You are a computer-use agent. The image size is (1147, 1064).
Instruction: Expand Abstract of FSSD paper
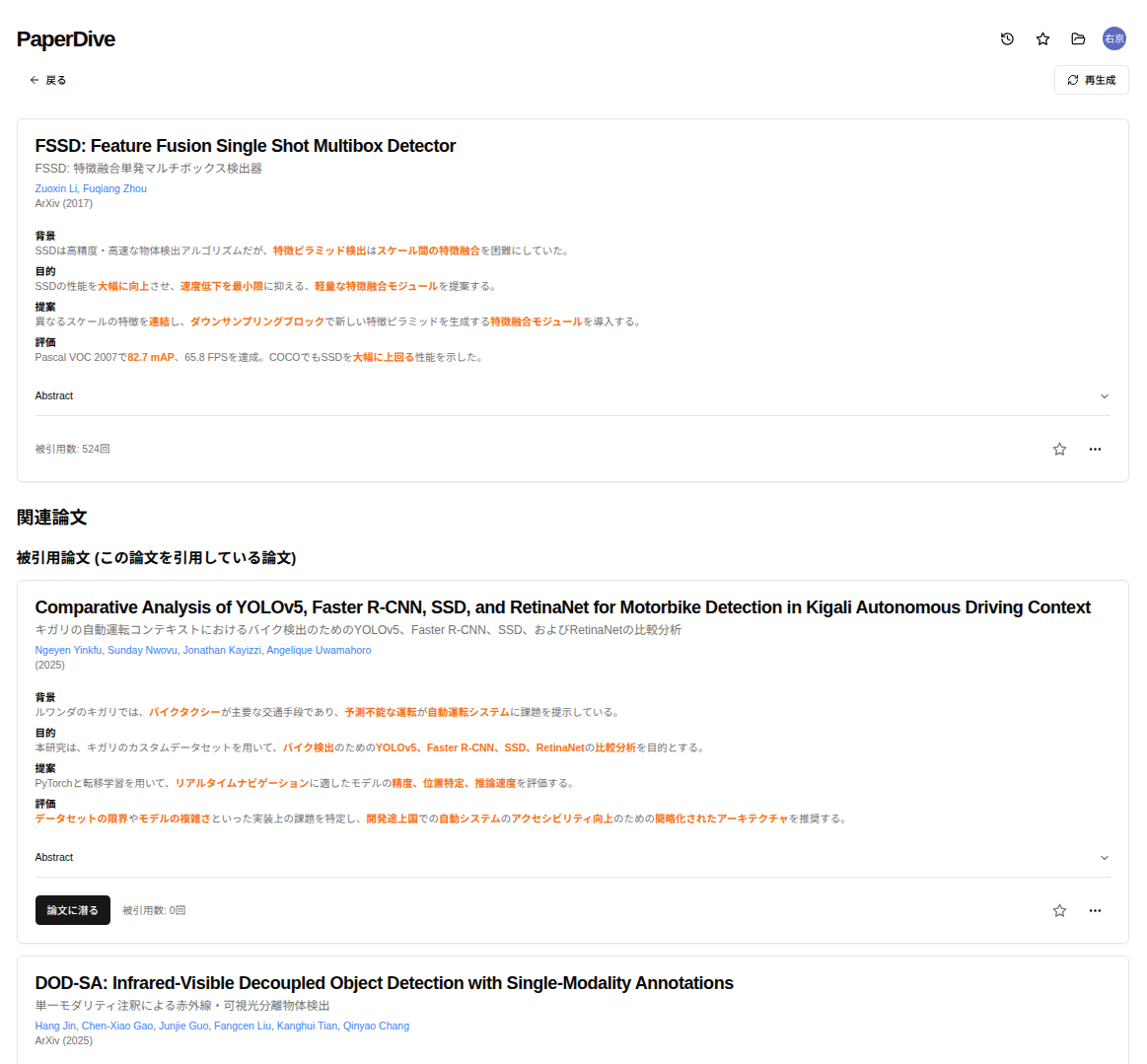point(572,395)
